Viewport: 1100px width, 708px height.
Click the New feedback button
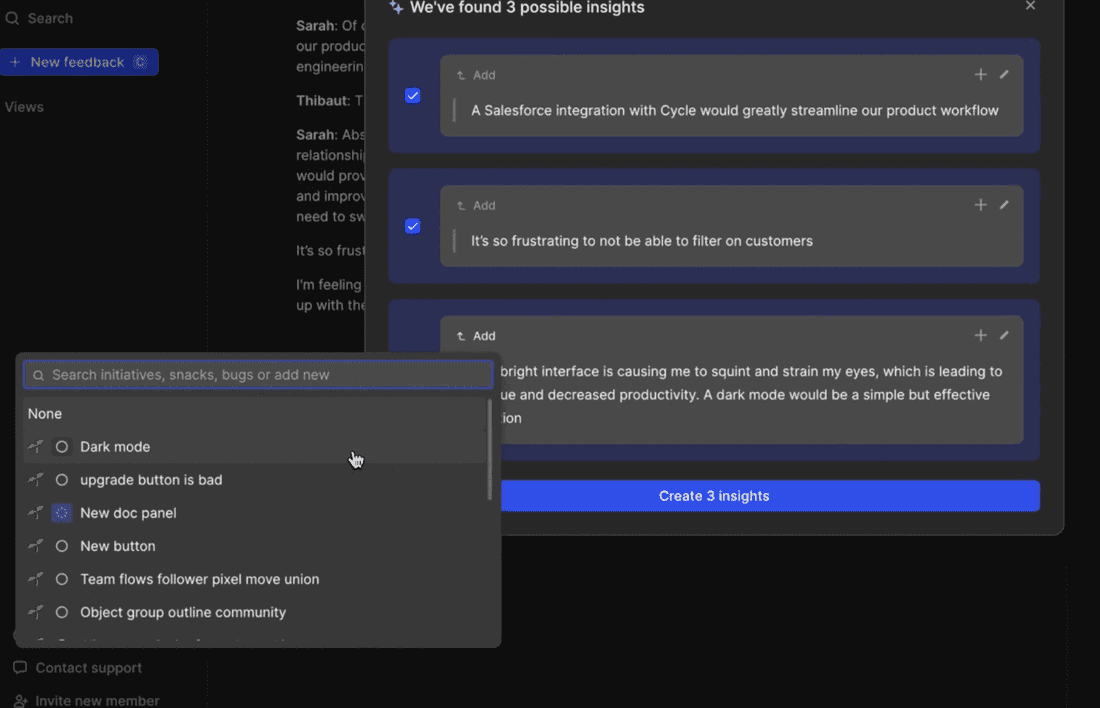[78, 62]
